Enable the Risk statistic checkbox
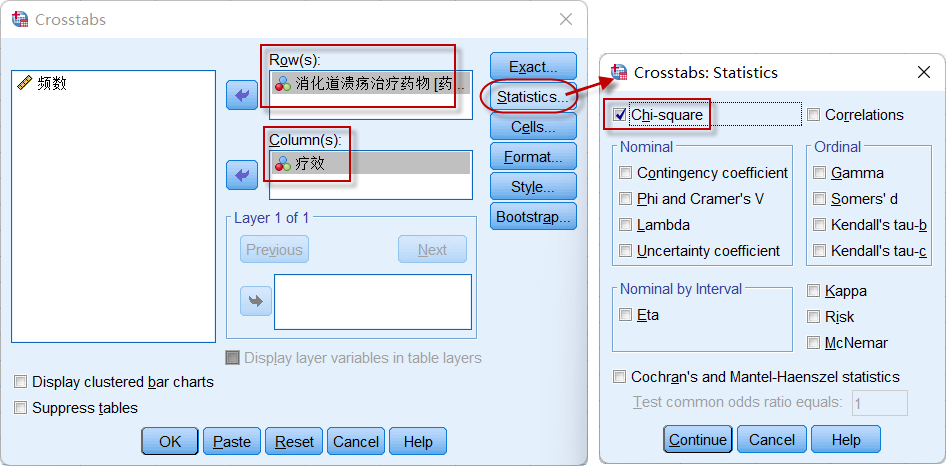Image resolution: width=949 pixels, height=470 pixels. click(x=813, y=317)
